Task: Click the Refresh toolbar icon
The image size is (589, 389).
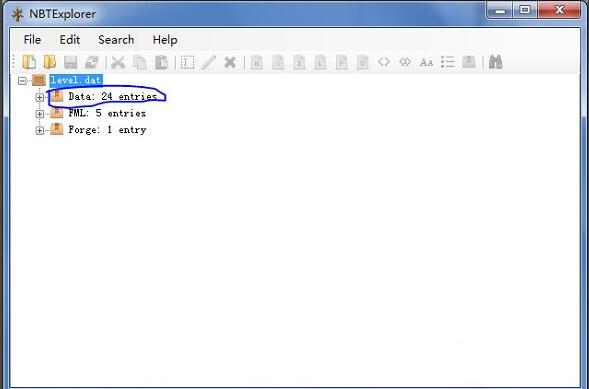Action: click(x=92, y=62)
